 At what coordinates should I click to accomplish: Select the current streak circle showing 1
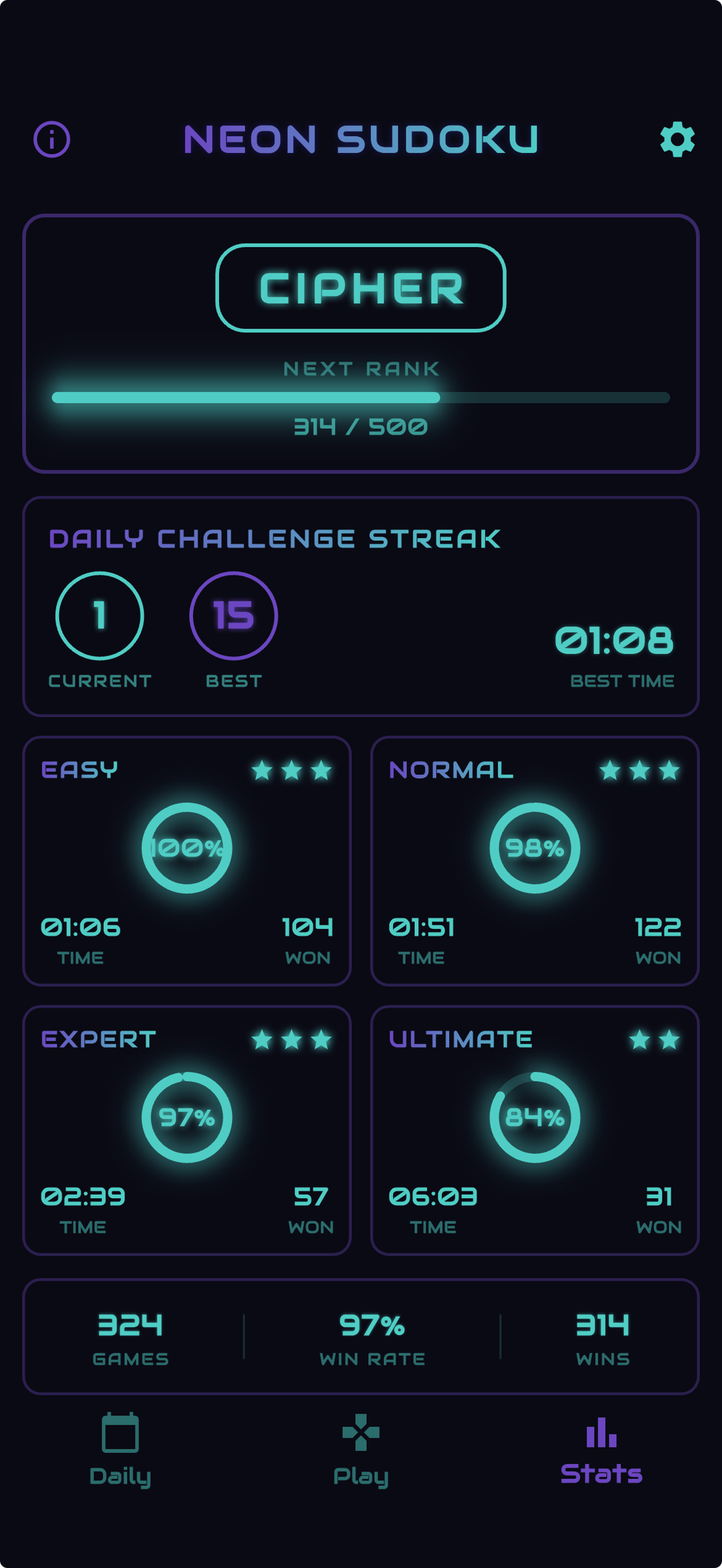[100, 616]
